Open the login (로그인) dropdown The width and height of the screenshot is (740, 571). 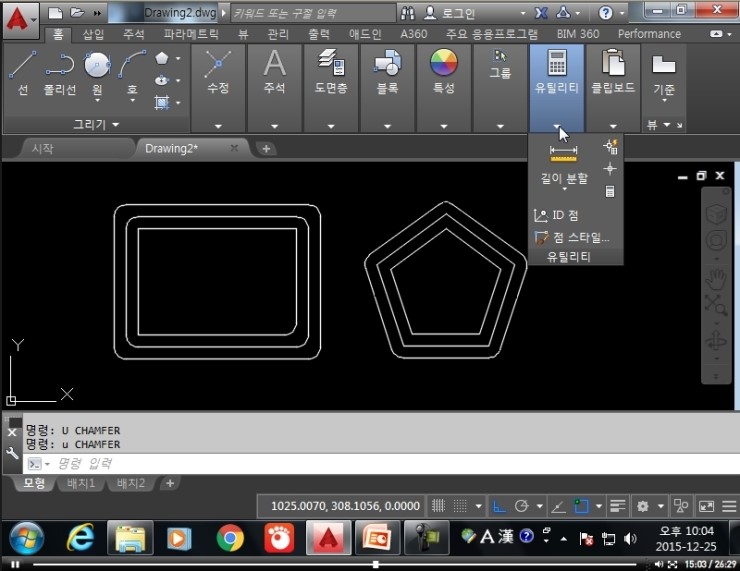pyautogui.click(x=522, y=13)
